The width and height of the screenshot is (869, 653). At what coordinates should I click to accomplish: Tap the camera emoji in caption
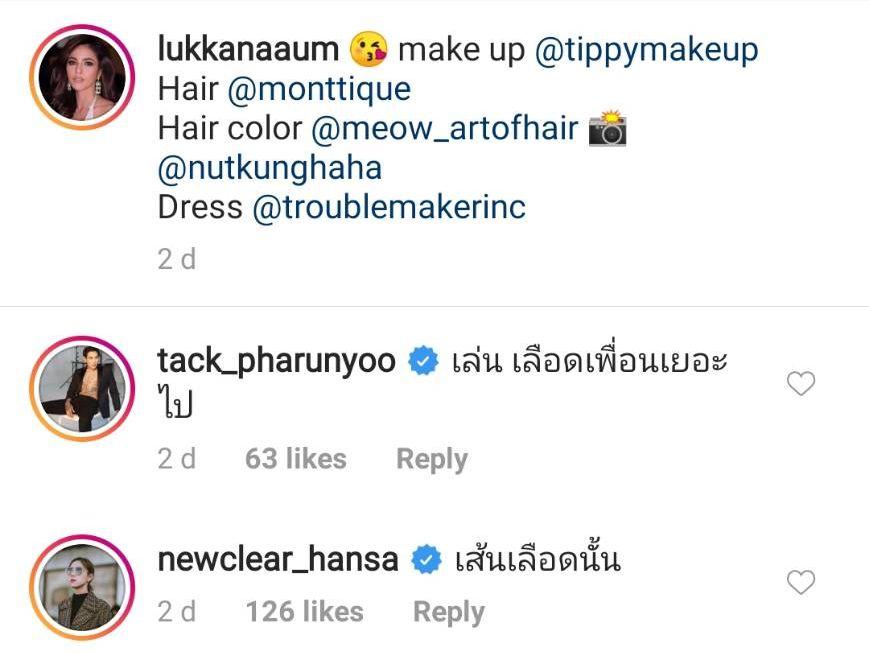(607, 129)
